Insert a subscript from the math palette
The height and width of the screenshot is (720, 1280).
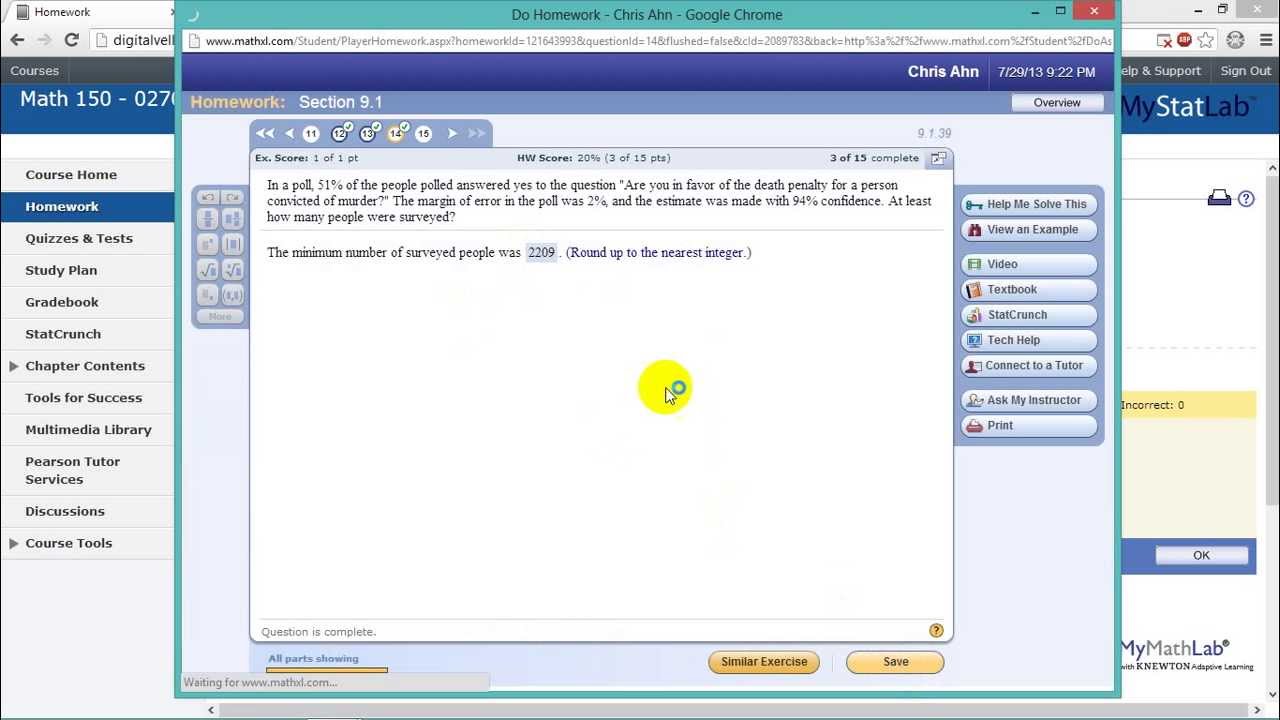pyautogui.click(x=208, y=294)
